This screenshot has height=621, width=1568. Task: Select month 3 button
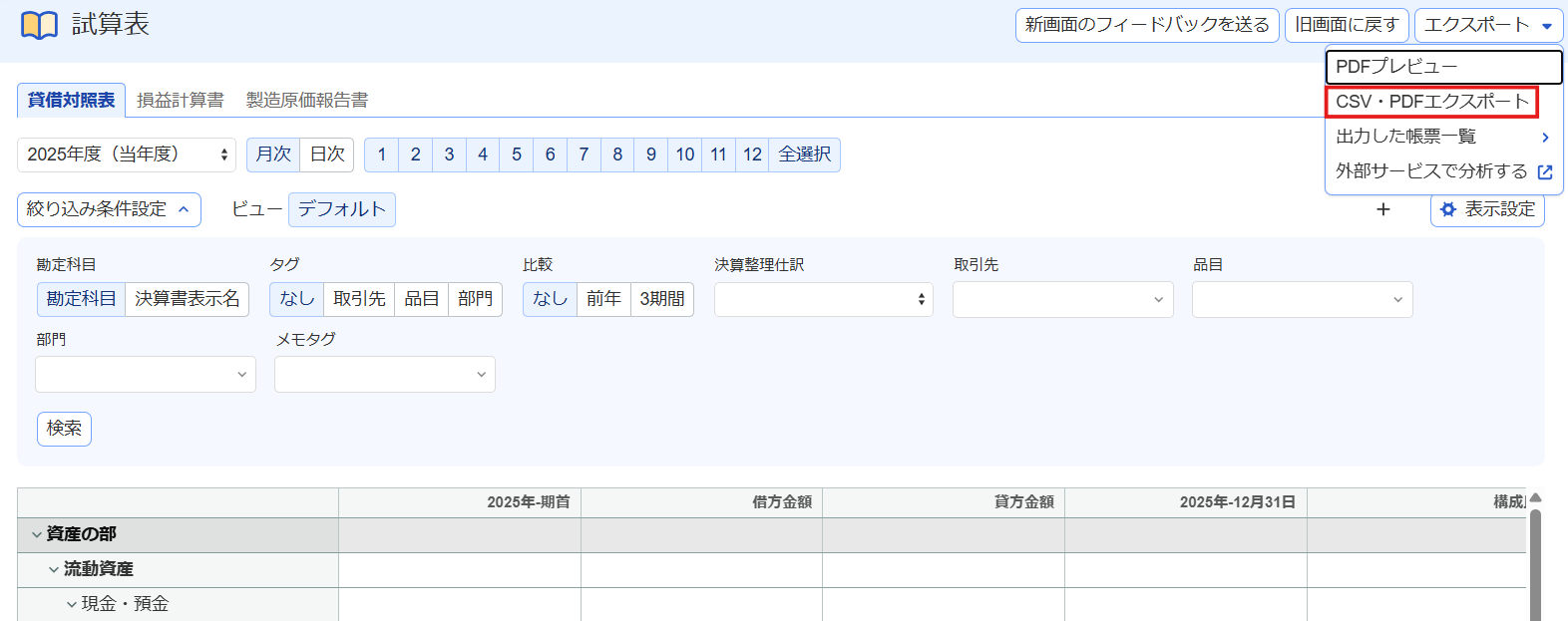click(x=449, y=155)
